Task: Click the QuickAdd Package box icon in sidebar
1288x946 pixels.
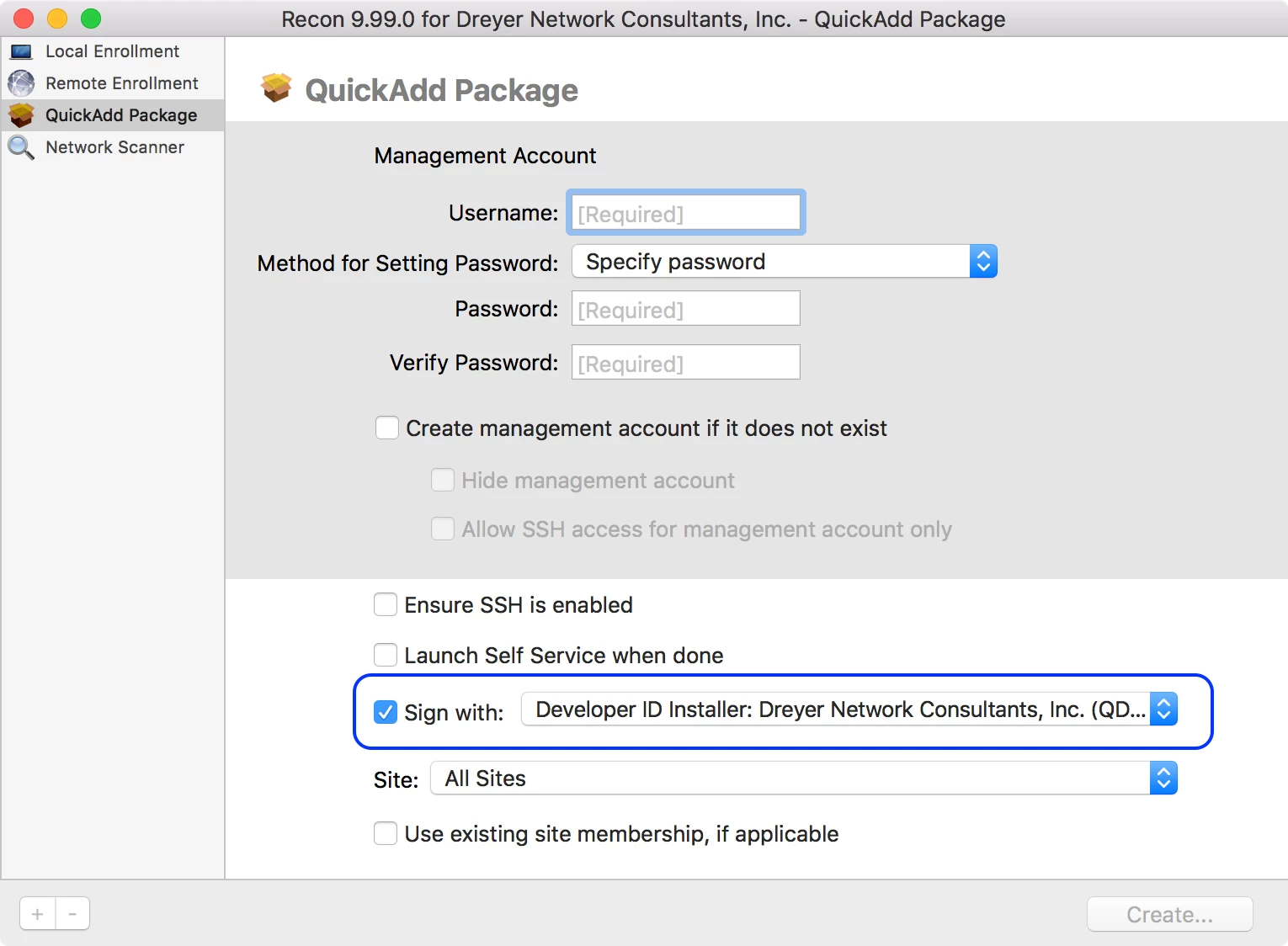Action: pyautogui.click(x=21, y=115)
